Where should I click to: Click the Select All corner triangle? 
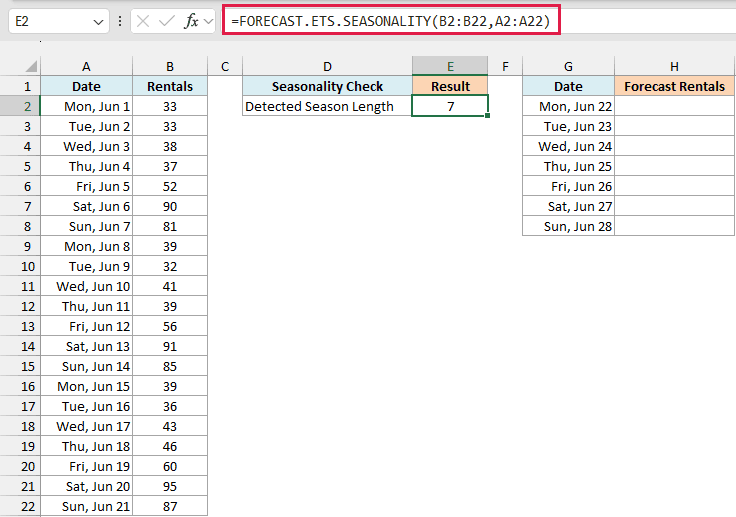pyautogui.click(x=31, y=66)
